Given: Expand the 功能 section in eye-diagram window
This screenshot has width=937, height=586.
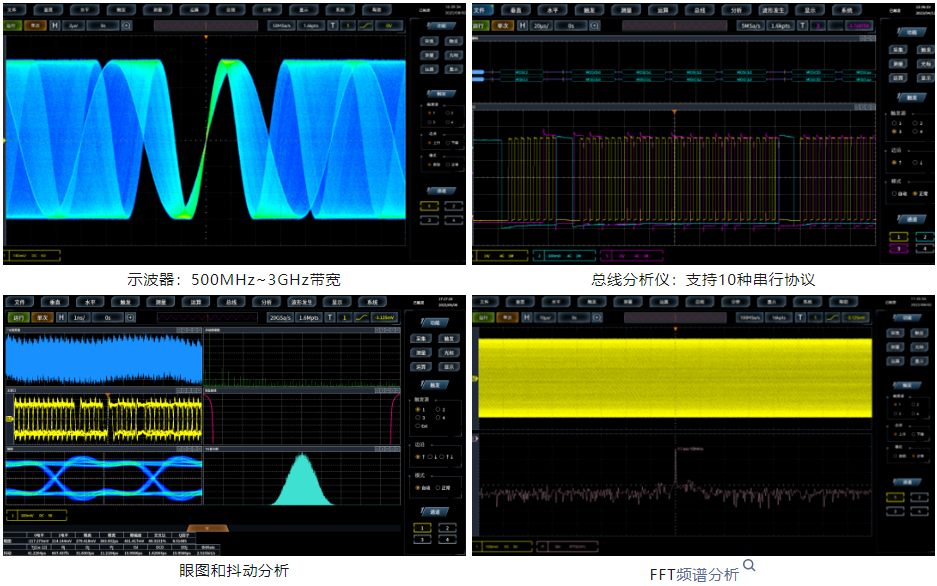Looking at the screenshot, I should point(435,323).
